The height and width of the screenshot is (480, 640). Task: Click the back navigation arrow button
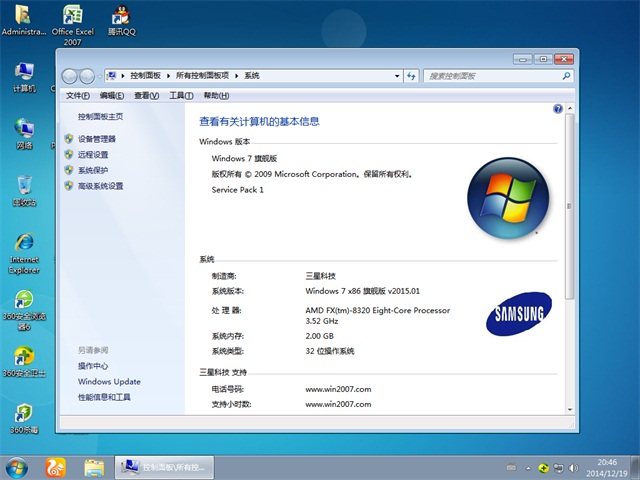70,76
